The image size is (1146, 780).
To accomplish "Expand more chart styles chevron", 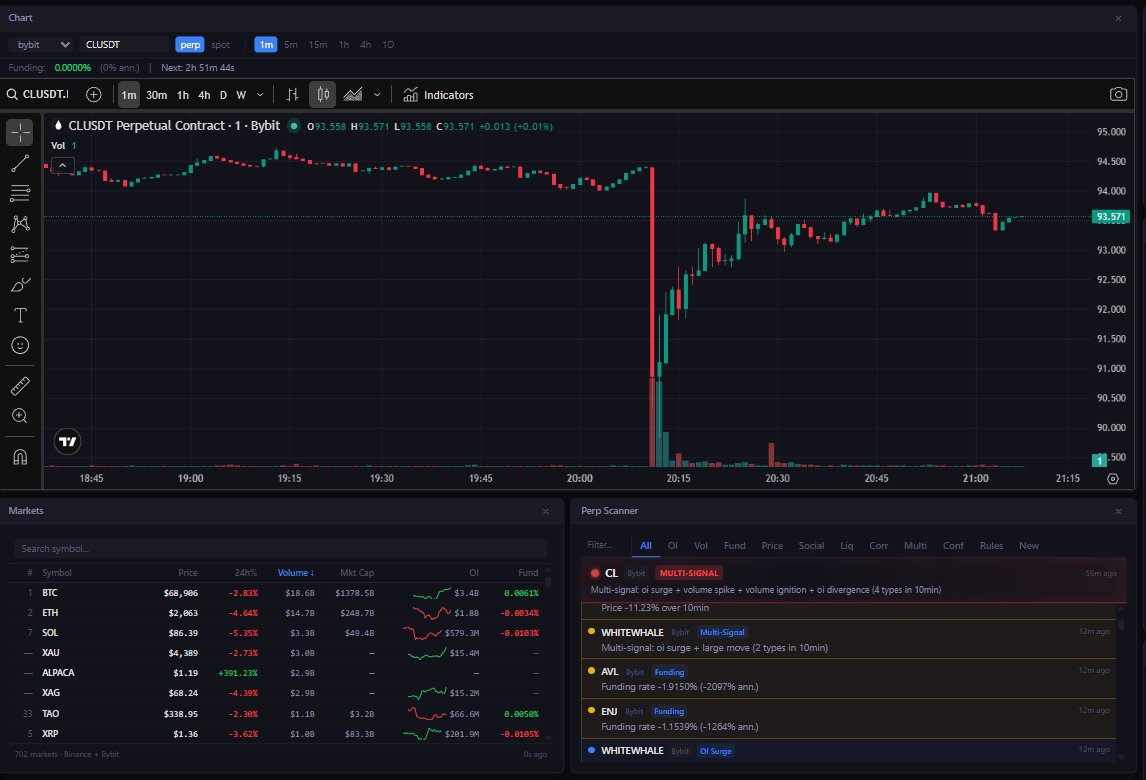I will point(377,95).
